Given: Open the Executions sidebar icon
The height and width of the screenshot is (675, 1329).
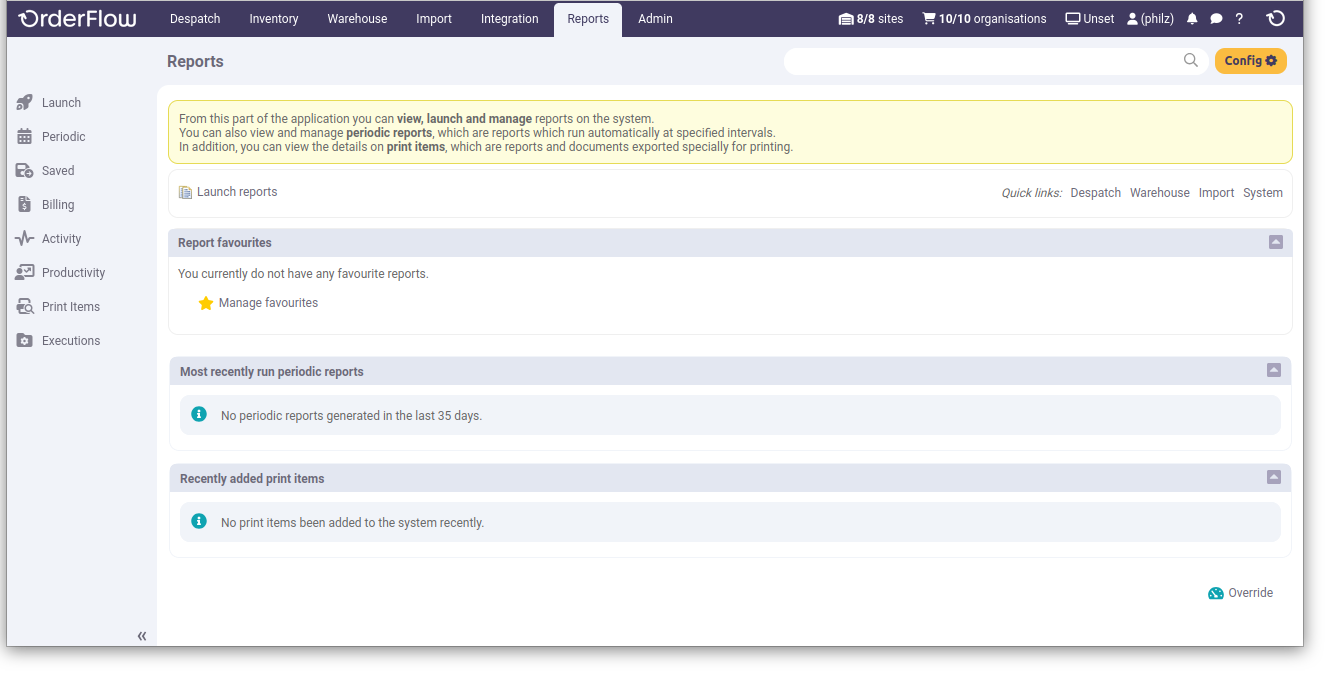Looking at the screenshot, I should click(x=24, y=340).
